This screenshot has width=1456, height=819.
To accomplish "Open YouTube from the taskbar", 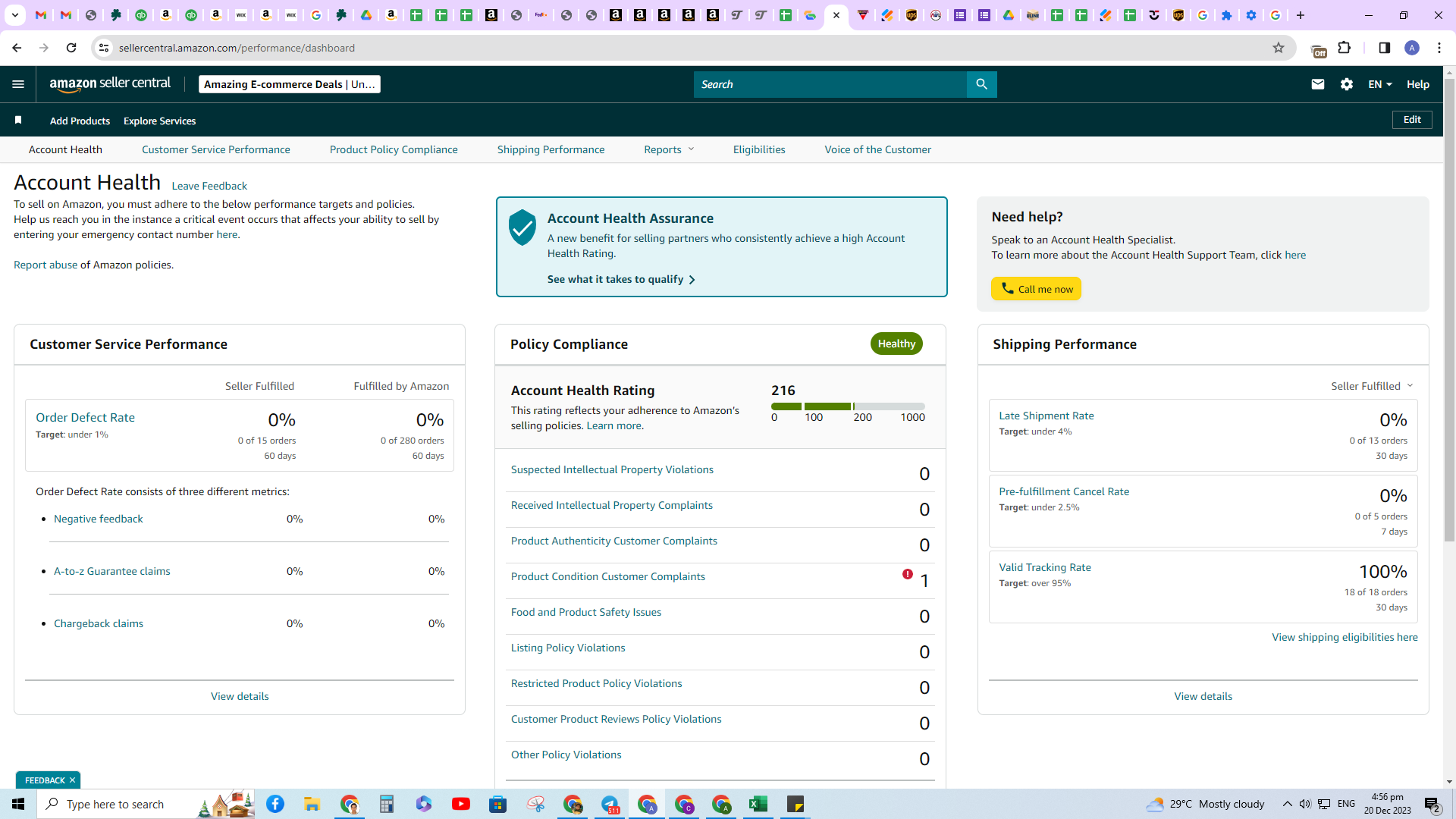I will [461, 804].
